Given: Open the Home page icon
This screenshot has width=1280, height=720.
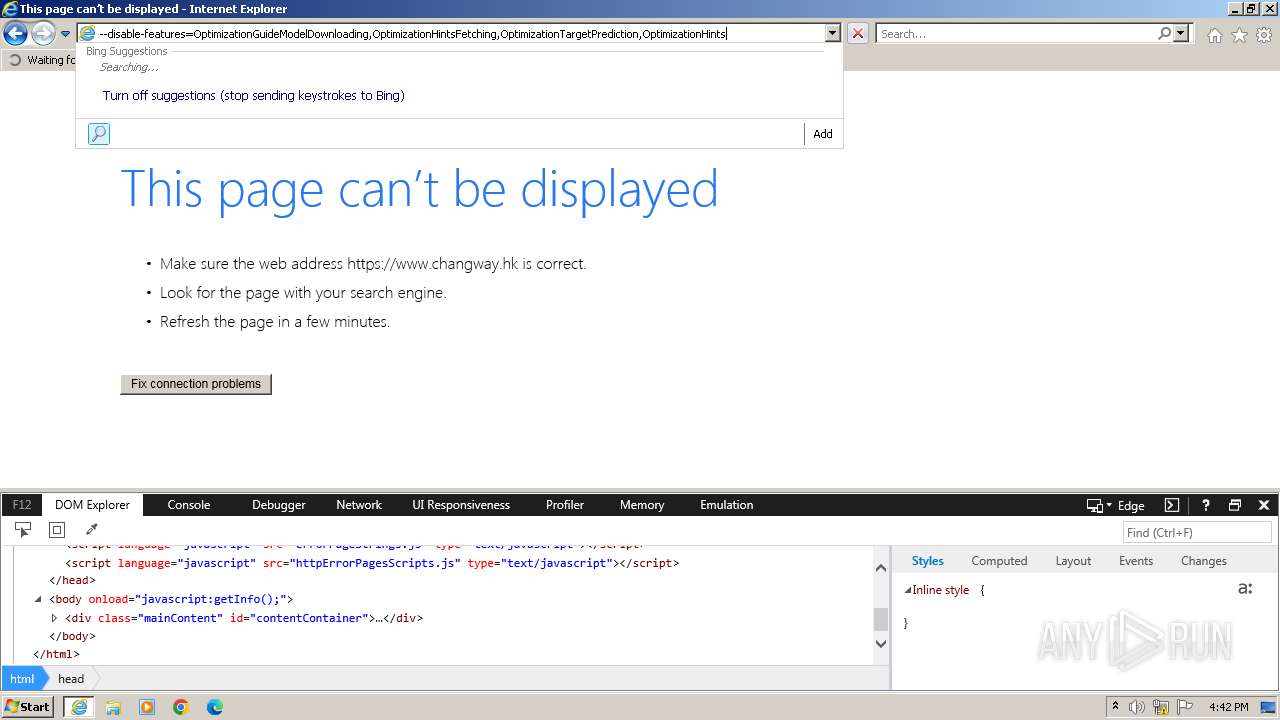Looking at the screenshot, I should click(1214, 35).
